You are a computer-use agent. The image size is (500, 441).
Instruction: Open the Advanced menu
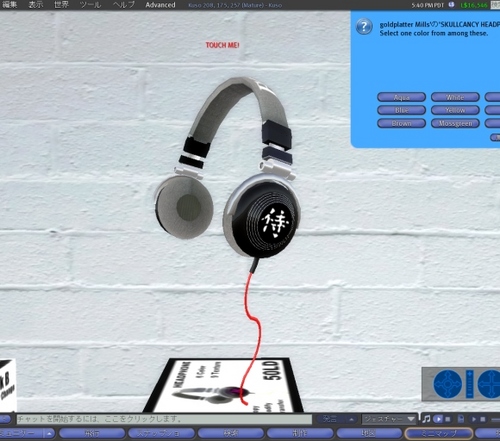(160, 5)
